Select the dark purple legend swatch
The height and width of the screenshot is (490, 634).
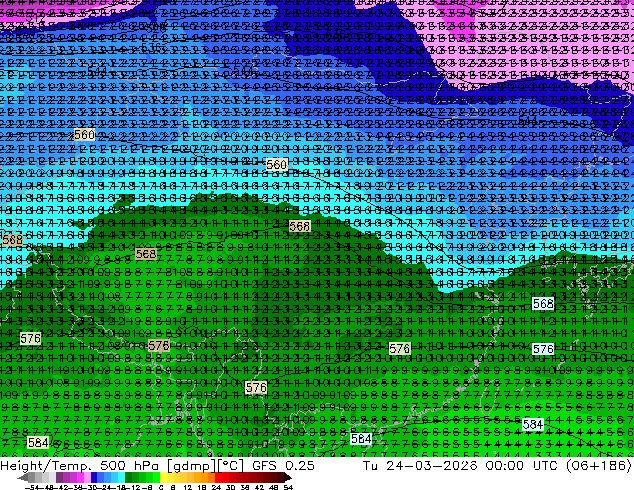tap(59, 477)
